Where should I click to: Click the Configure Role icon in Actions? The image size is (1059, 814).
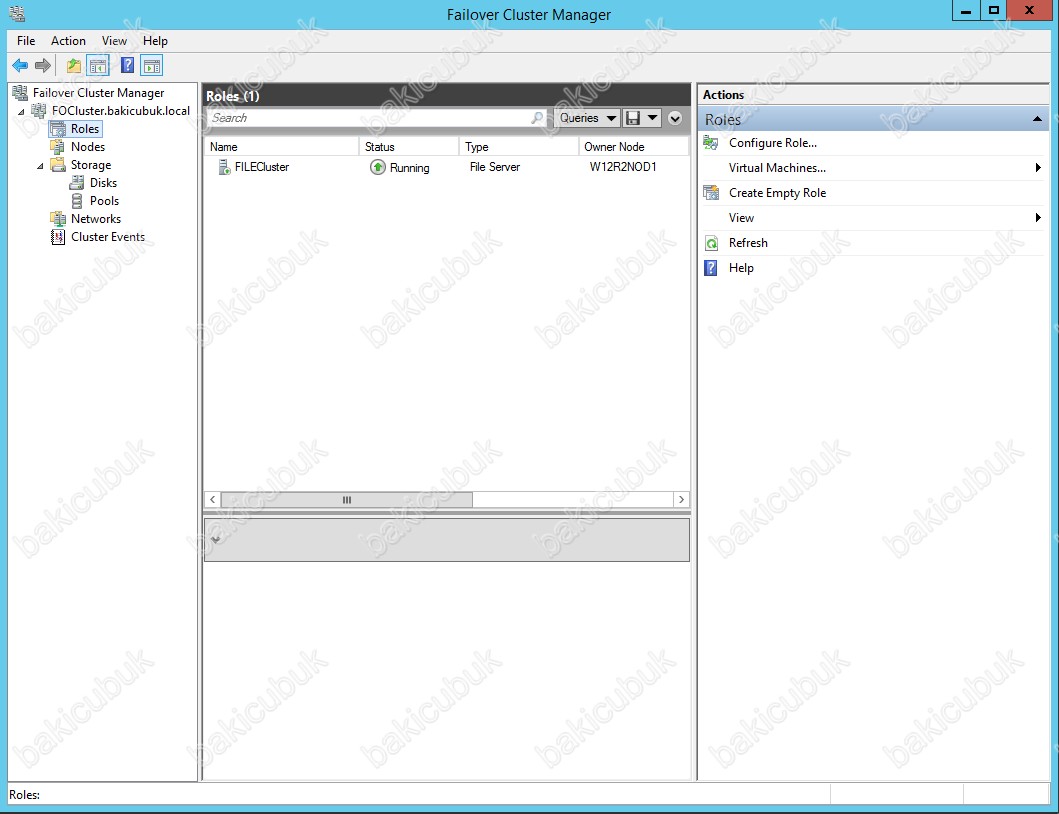coord(711,143)
